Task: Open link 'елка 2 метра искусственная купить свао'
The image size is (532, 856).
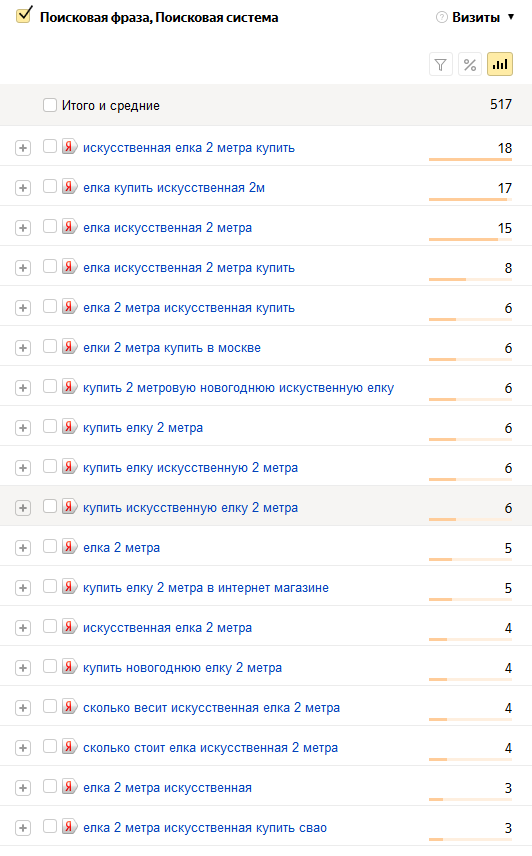Action: coord(205,828)
